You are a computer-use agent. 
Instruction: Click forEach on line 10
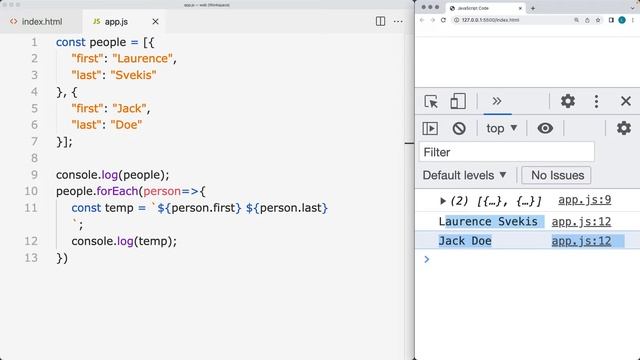[x=118, y=191]
